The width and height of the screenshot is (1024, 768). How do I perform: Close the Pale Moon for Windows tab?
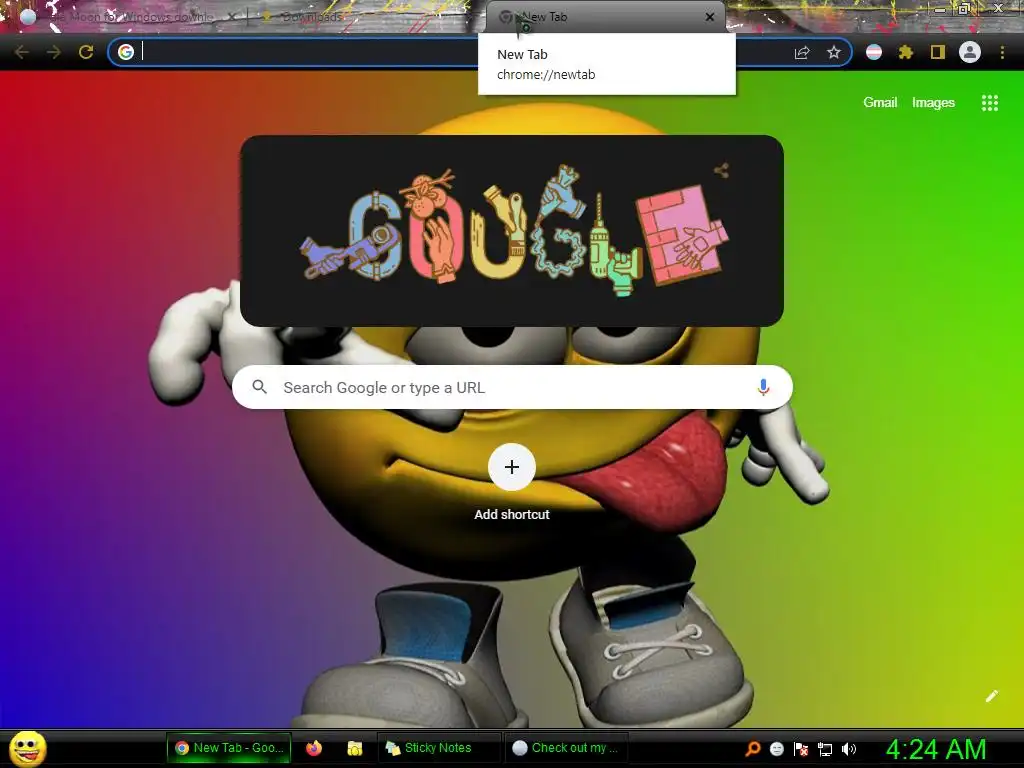click(231, 17)
